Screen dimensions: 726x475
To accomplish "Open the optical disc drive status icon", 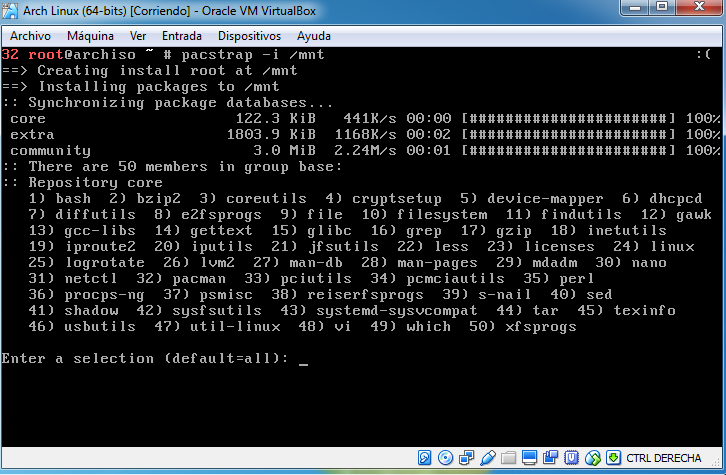I will click(x=445, y=458).
